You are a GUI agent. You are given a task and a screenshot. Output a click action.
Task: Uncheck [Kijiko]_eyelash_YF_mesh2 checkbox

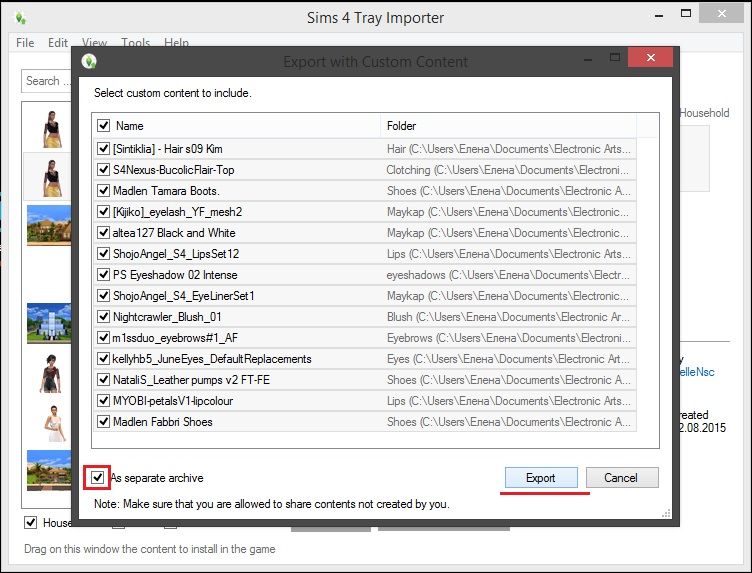click(103, 211)
